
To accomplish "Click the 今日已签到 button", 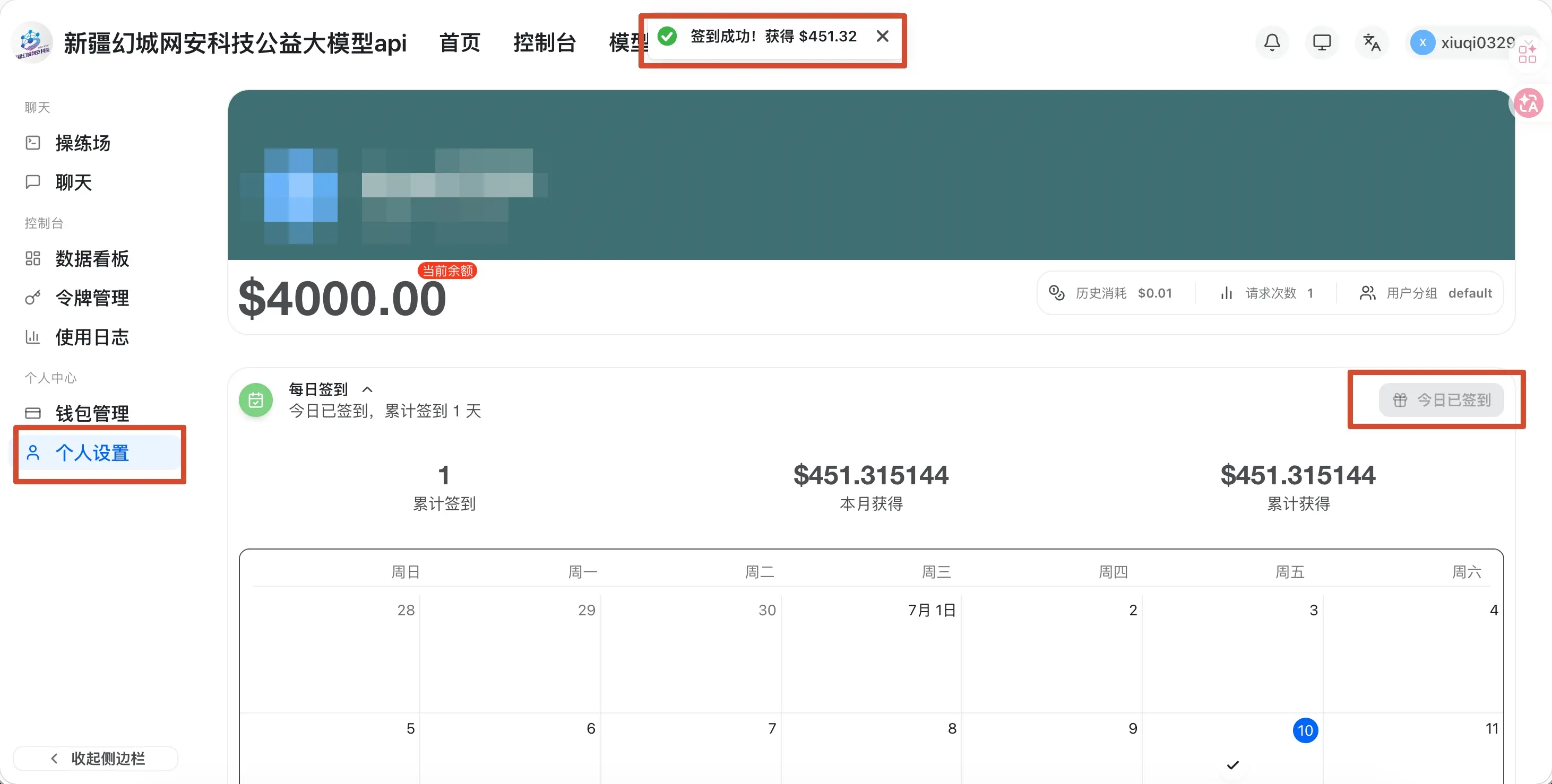I will (x=1441, y=399).
